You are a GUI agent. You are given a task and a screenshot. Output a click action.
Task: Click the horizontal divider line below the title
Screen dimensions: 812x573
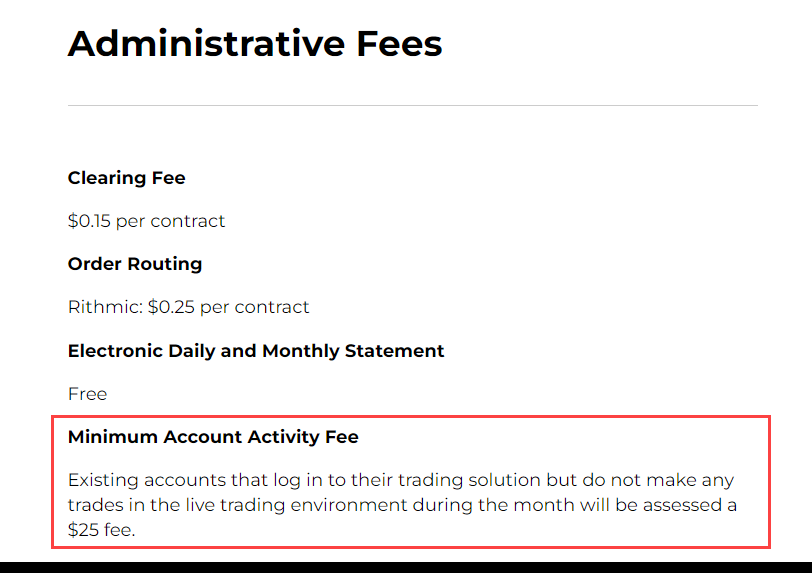point(412,105)
